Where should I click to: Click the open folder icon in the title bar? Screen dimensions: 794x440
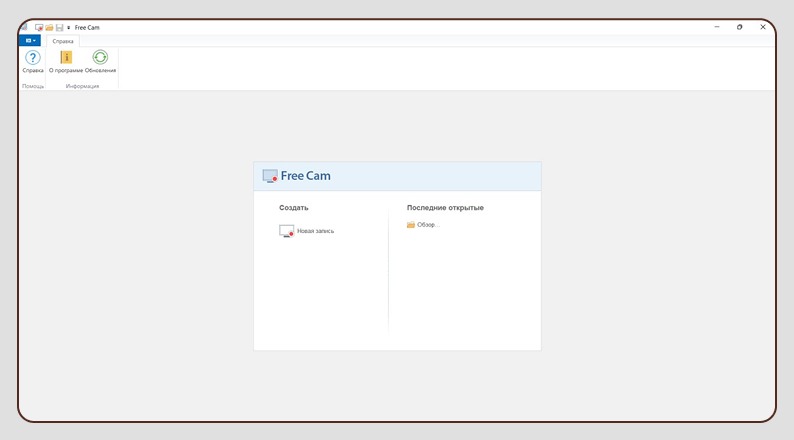pos(49,27)
